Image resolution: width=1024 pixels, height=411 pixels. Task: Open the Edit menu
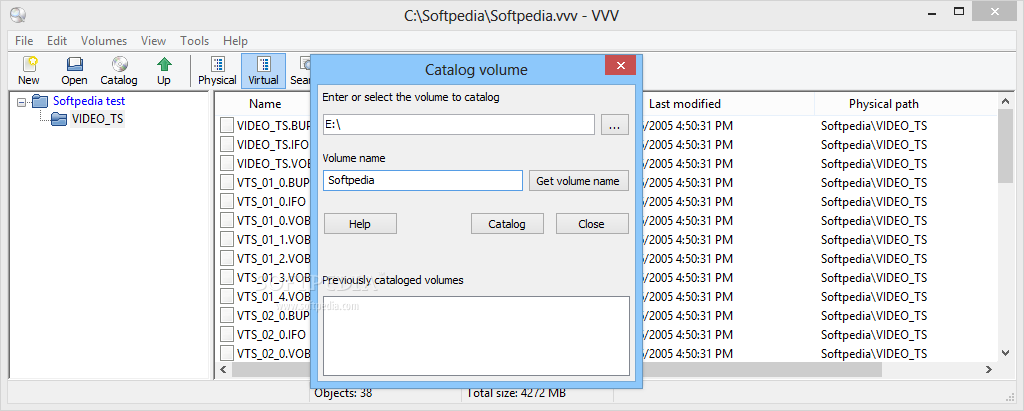[x=57, y=41]
